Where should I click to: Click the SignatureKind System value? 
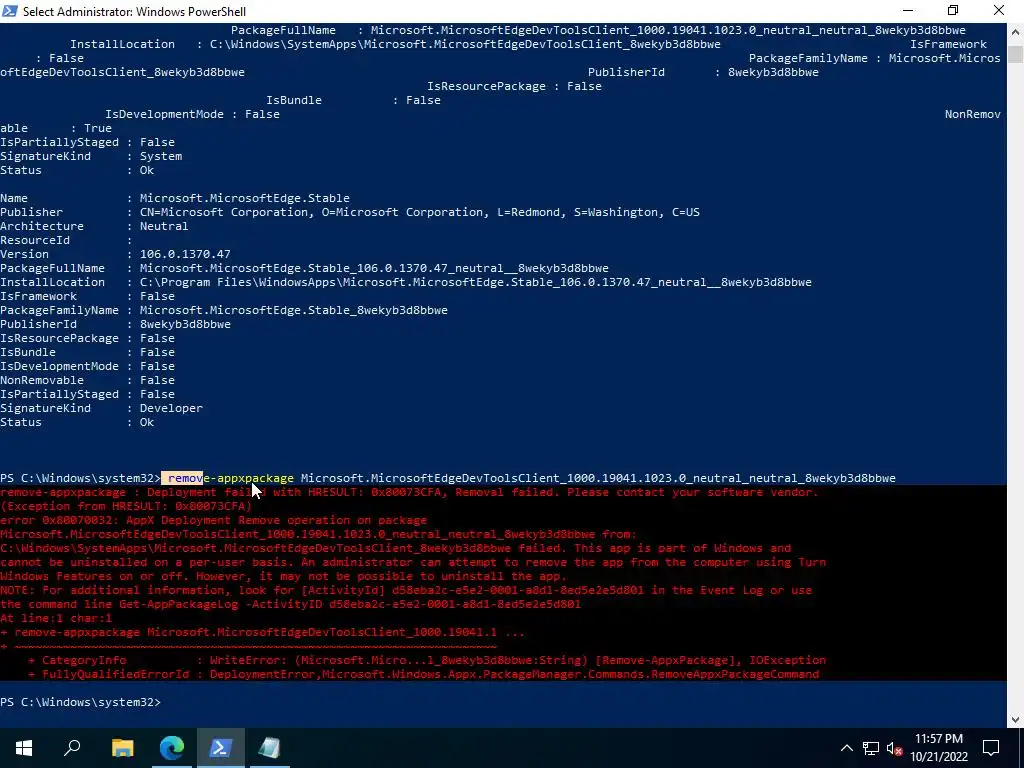point(161,156)
